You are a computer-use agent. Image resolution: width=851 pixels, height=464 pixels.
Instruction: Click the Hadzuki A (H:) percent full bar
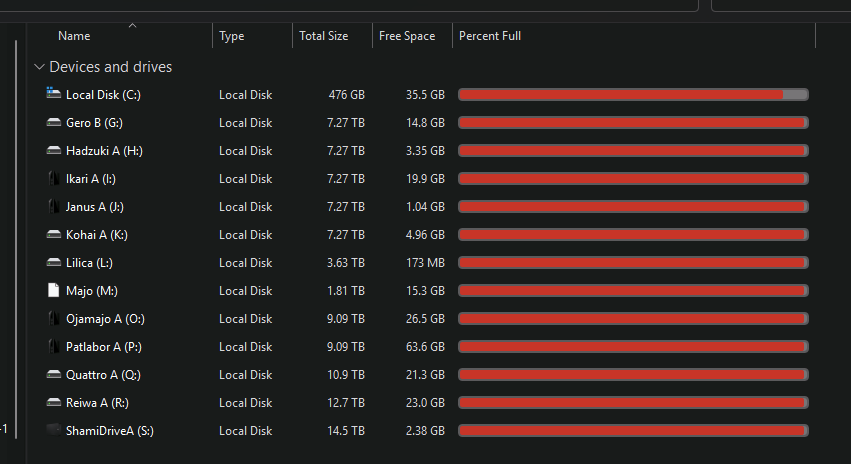click(633, 150)
